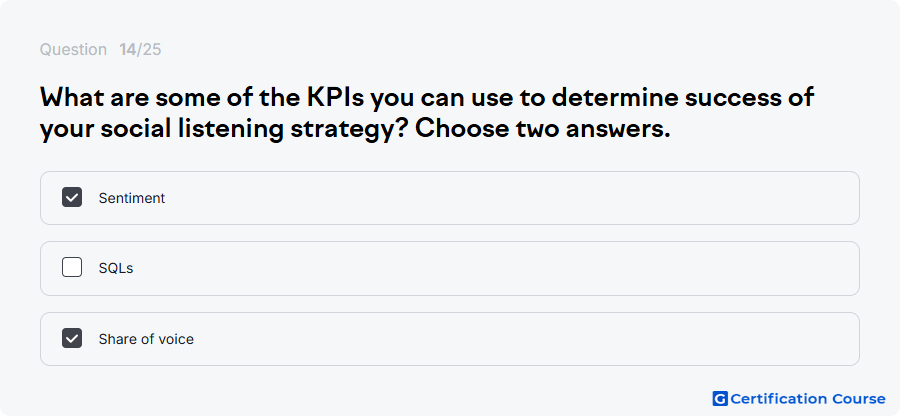This screenshot has height=416, width=900.
Task: Tick the SQLs checkbox
Action: click(x=72, y=267)
